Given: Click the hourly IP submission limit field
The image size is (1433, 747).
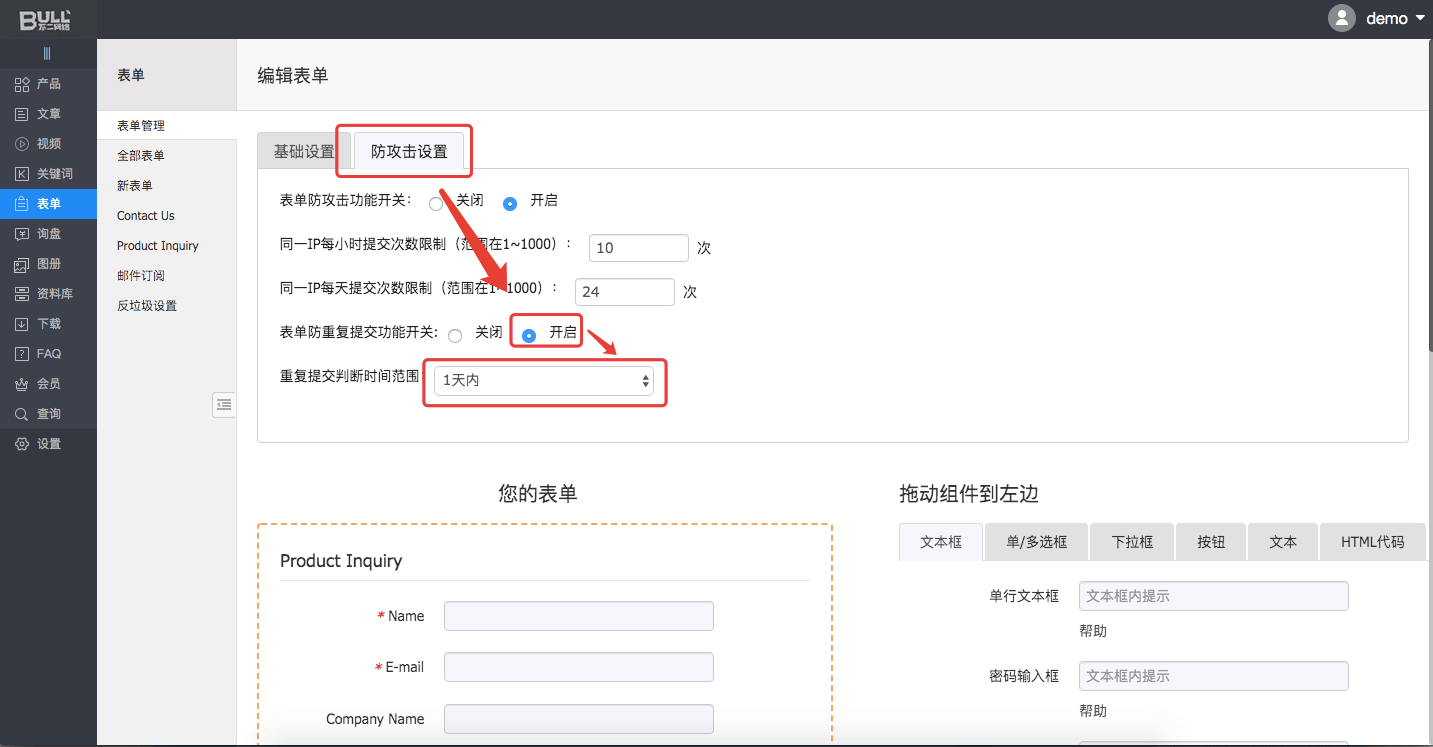Looking at the screenshot, I should 638,248.
